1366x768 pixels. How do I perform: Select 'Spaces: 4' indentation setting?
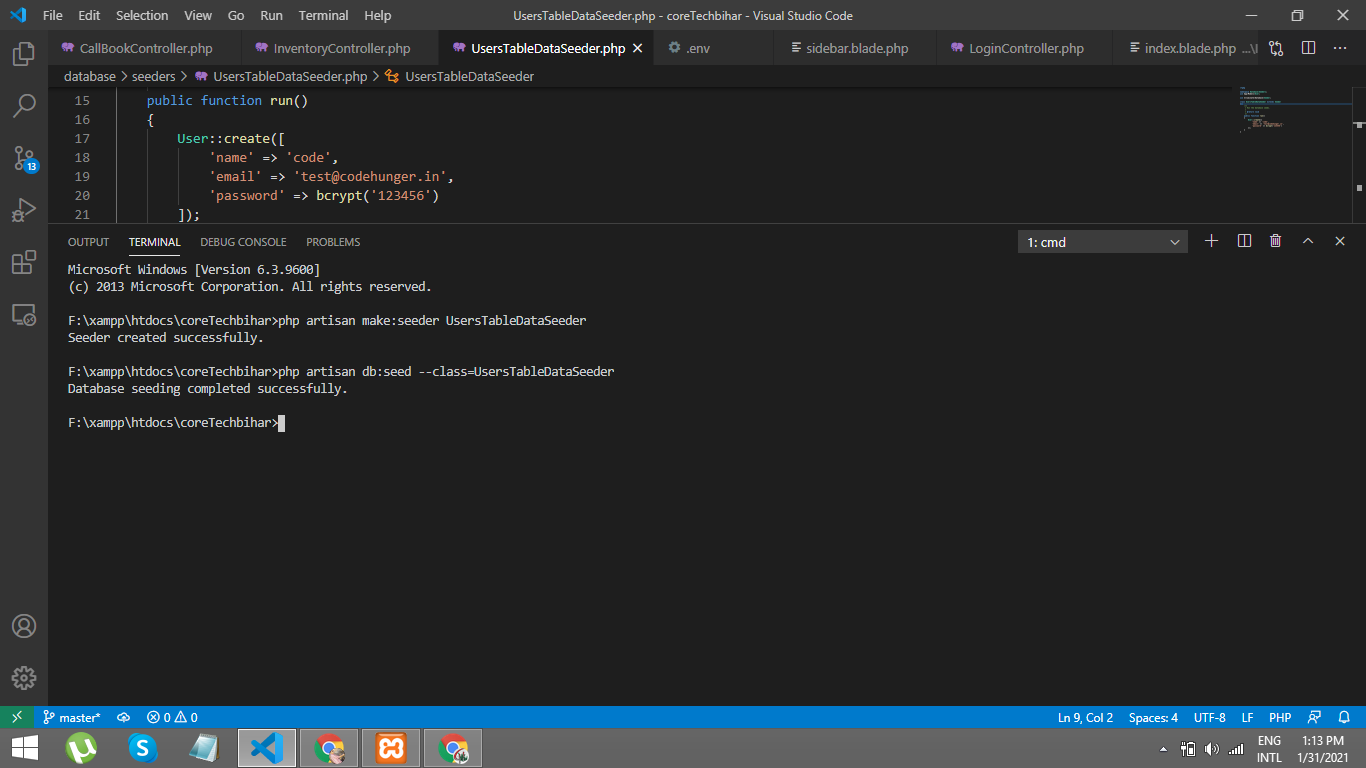(1153, 717)
